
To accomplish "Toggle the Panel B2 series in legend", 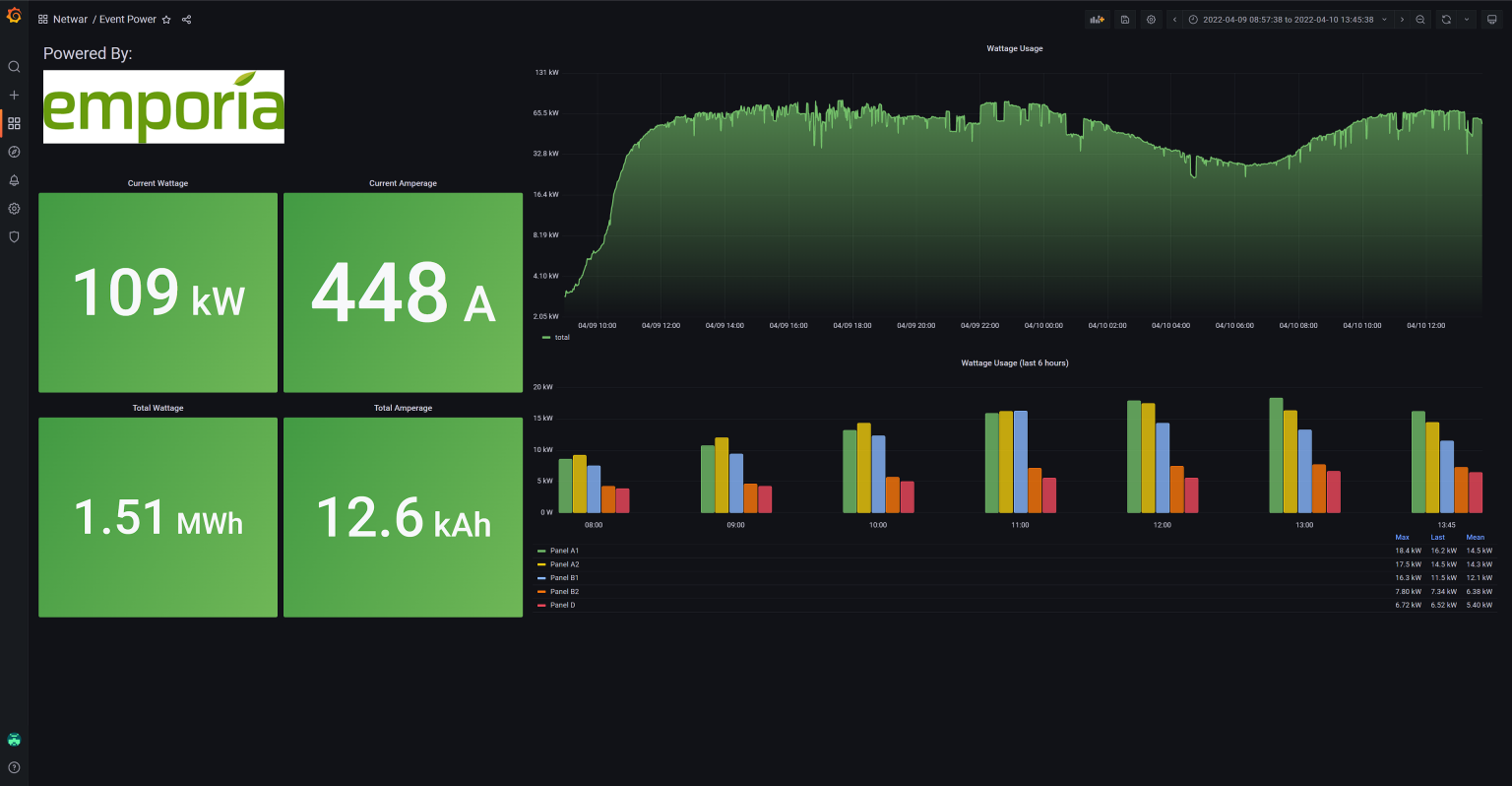I will 564,592.
